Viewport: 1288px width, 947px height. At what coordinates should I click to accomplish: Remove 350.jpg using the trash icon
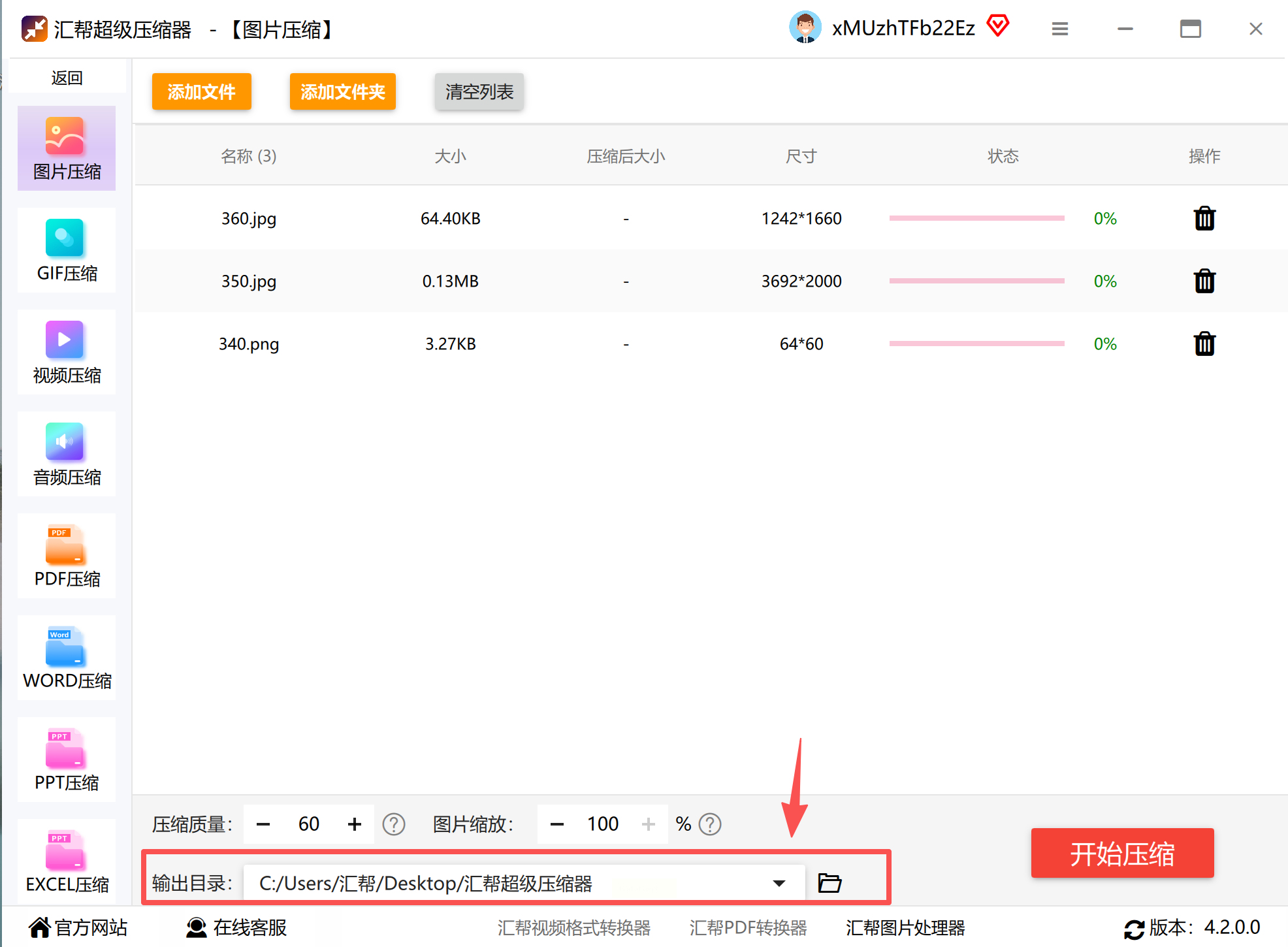(x=1204, y=281)
